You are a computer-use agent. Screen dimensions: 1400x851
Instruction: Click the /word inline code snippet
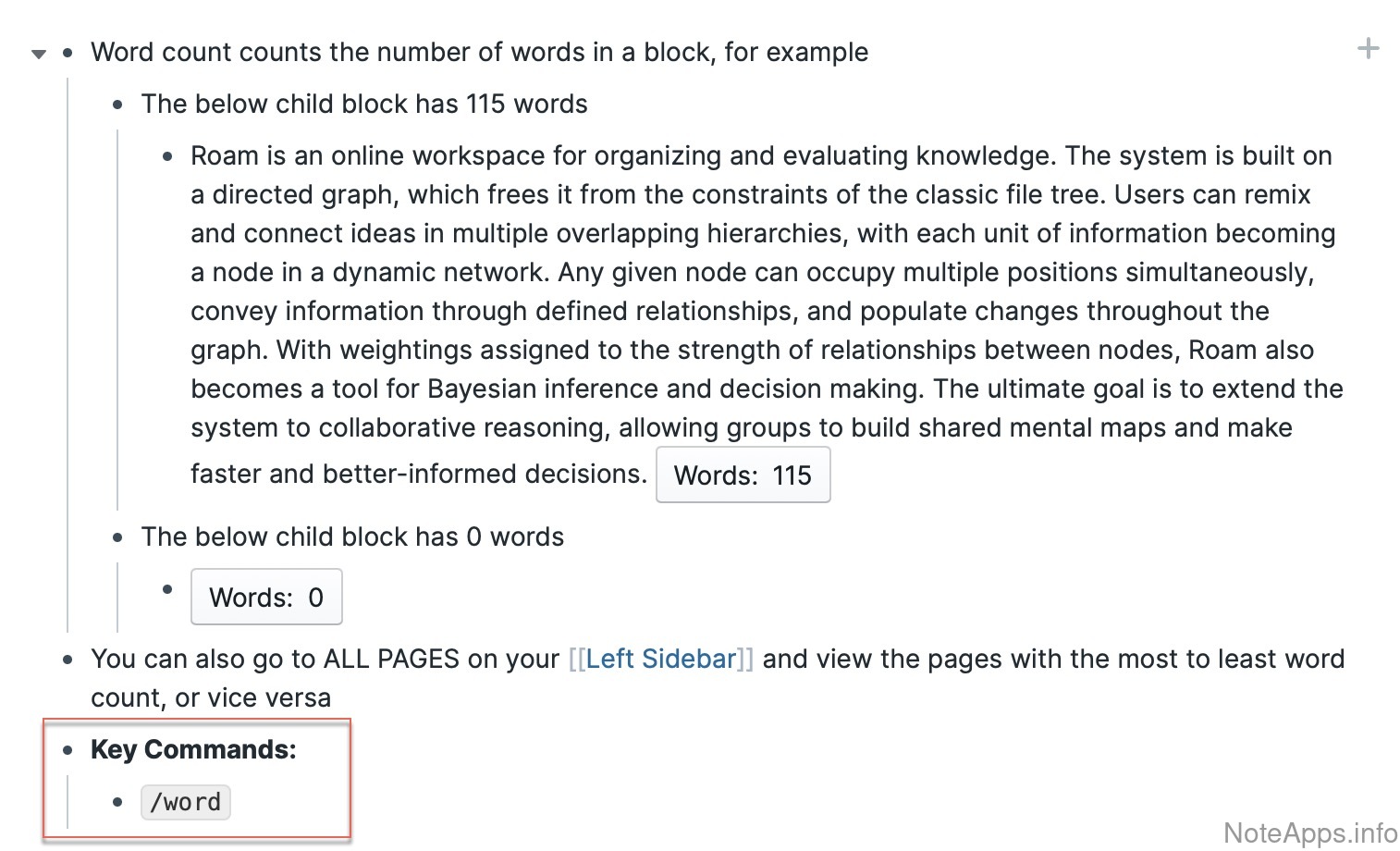(x=185, y=802)
